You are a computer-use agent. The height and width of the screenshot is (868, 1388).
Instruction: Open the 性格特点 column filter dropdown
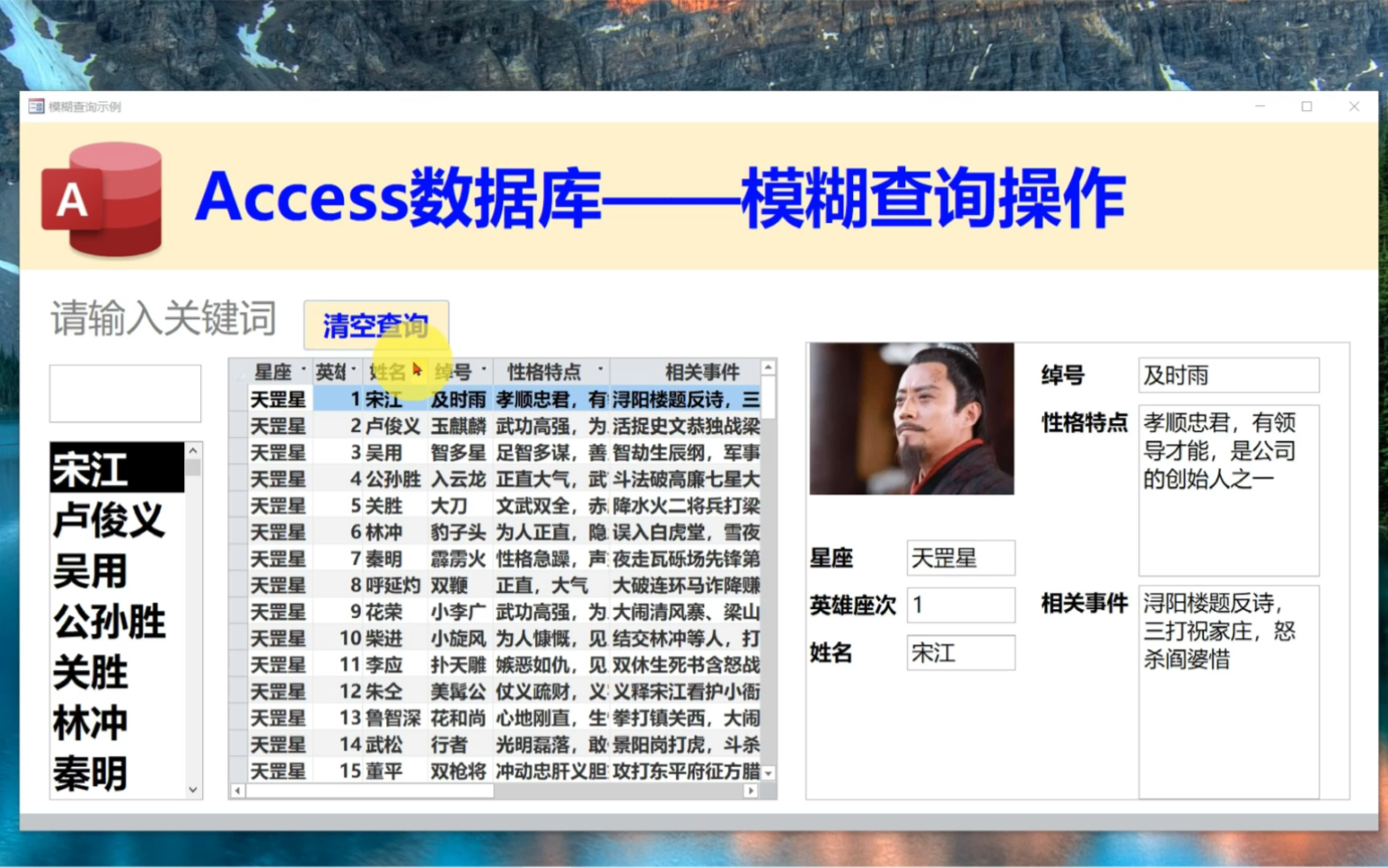(600, 370)
